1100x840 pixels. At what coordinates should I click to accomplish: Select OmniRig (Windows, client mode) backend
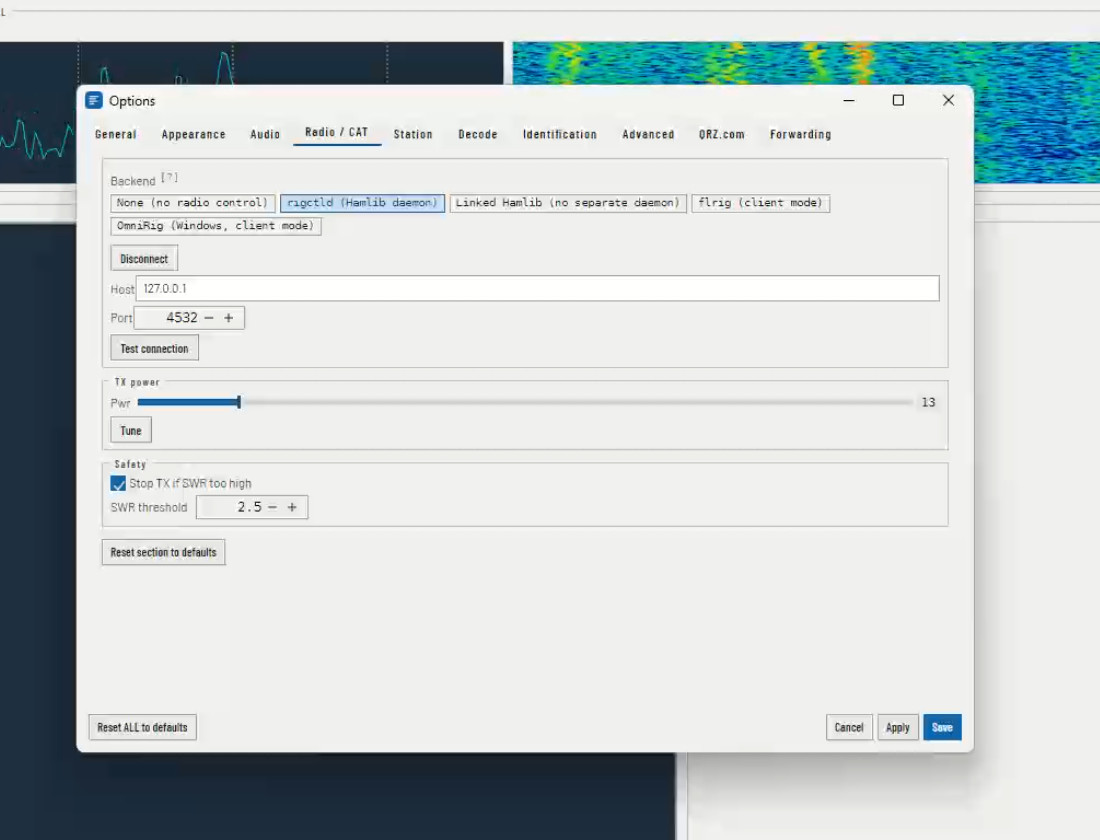click(215, 226)
